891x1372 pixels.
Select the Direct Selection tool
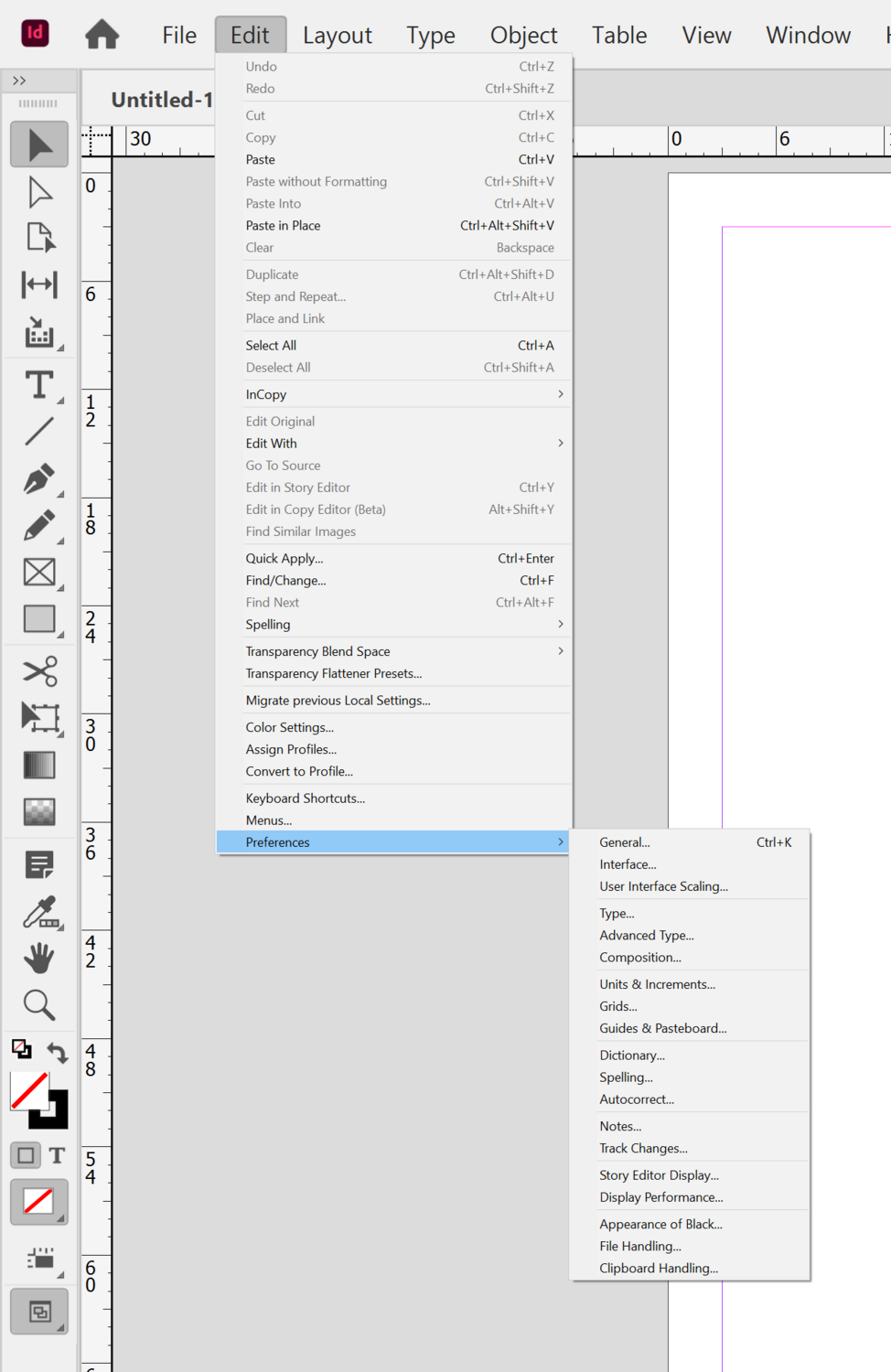point(39,192)
